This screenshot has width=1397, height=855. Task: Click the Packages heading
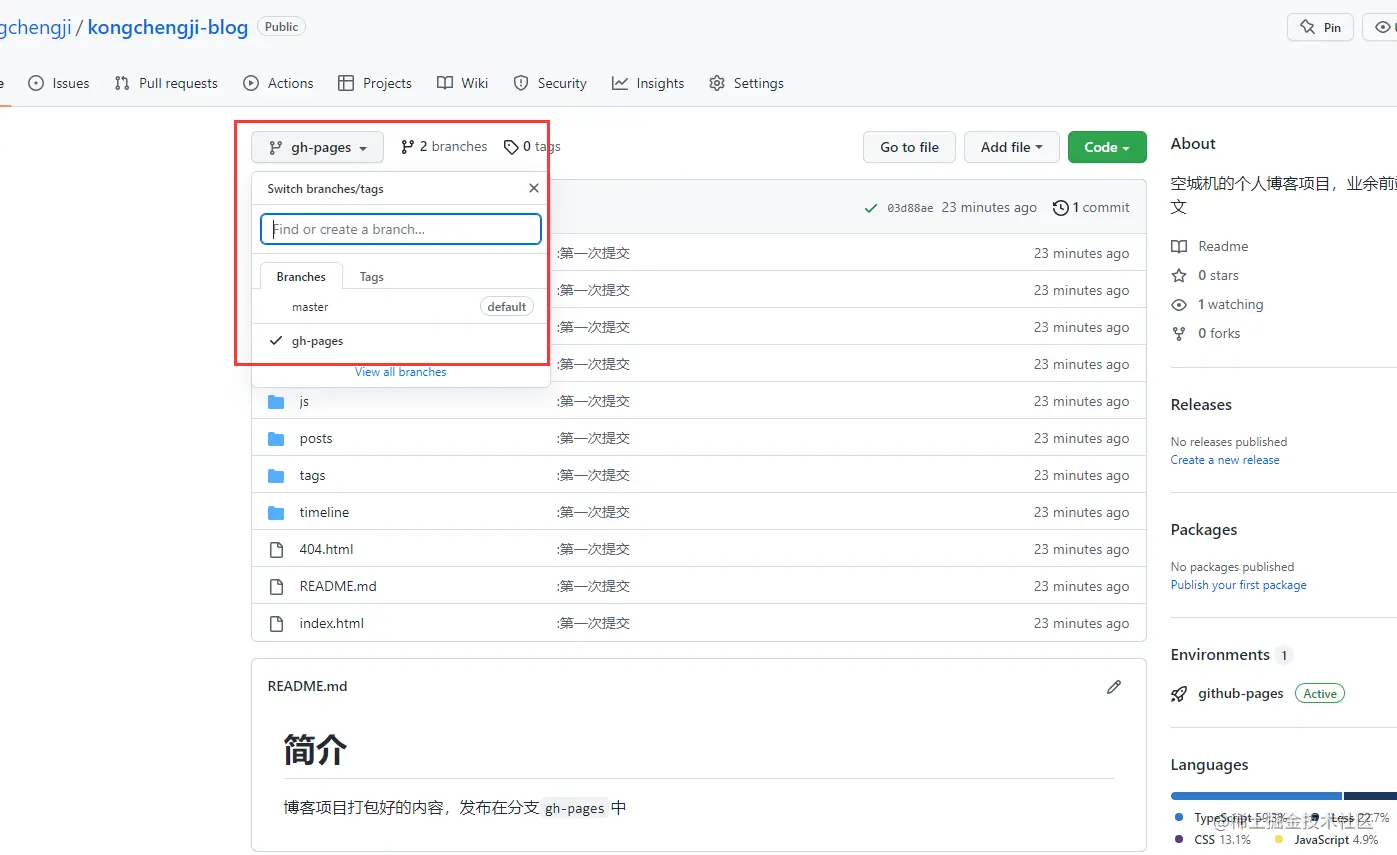(1204, 530)
